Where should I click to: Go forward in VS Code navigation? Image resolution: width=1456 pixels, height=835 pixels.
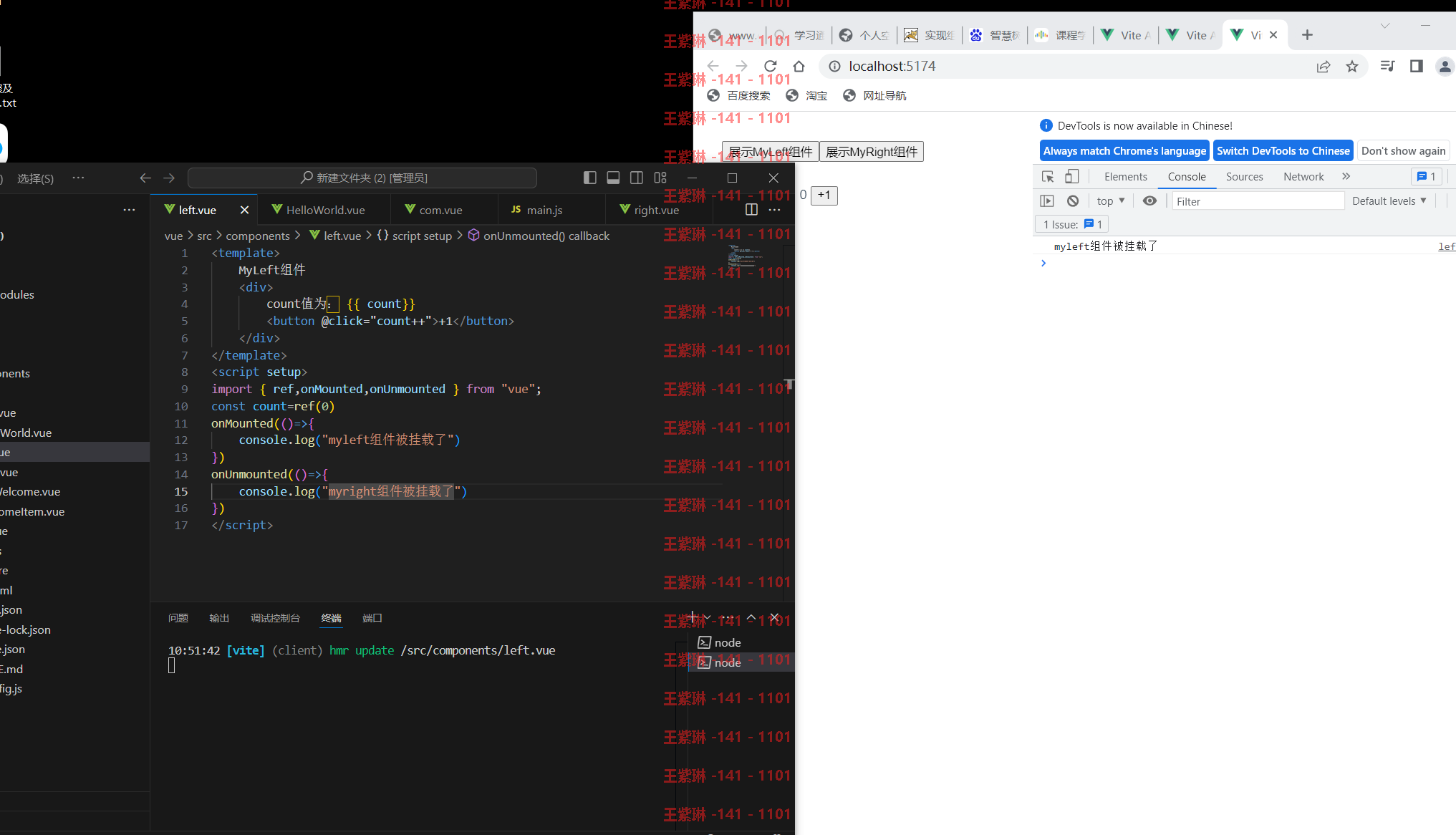(x=169, y=178)
